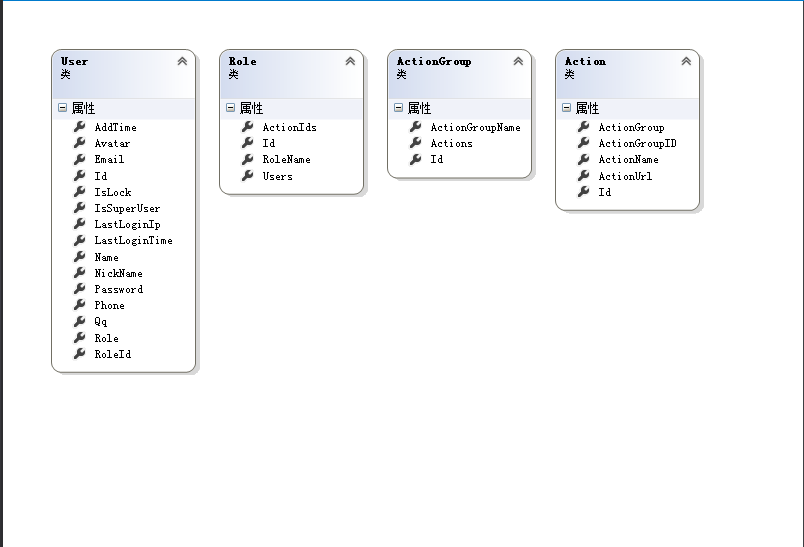Viewport: 804px width, 547px height.
Task: Select the IsSuperUser property text
Action: pos(127,208)
